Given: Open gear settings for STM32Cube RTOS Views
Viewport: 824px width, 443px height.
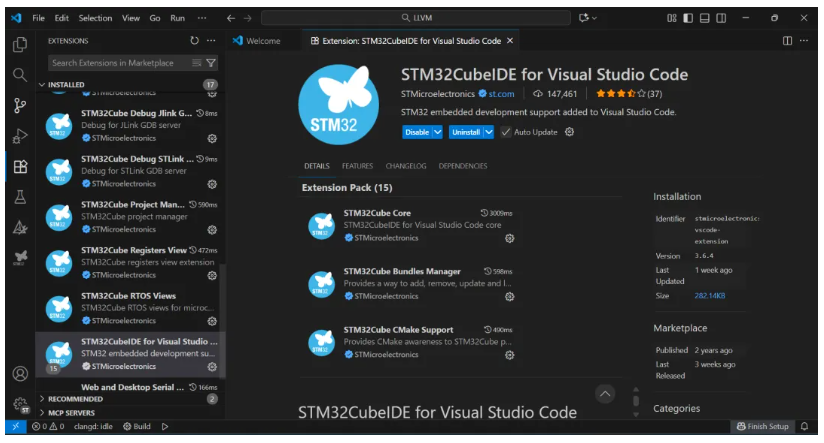Looking at the screenshot, I should [x=212, y=321].
